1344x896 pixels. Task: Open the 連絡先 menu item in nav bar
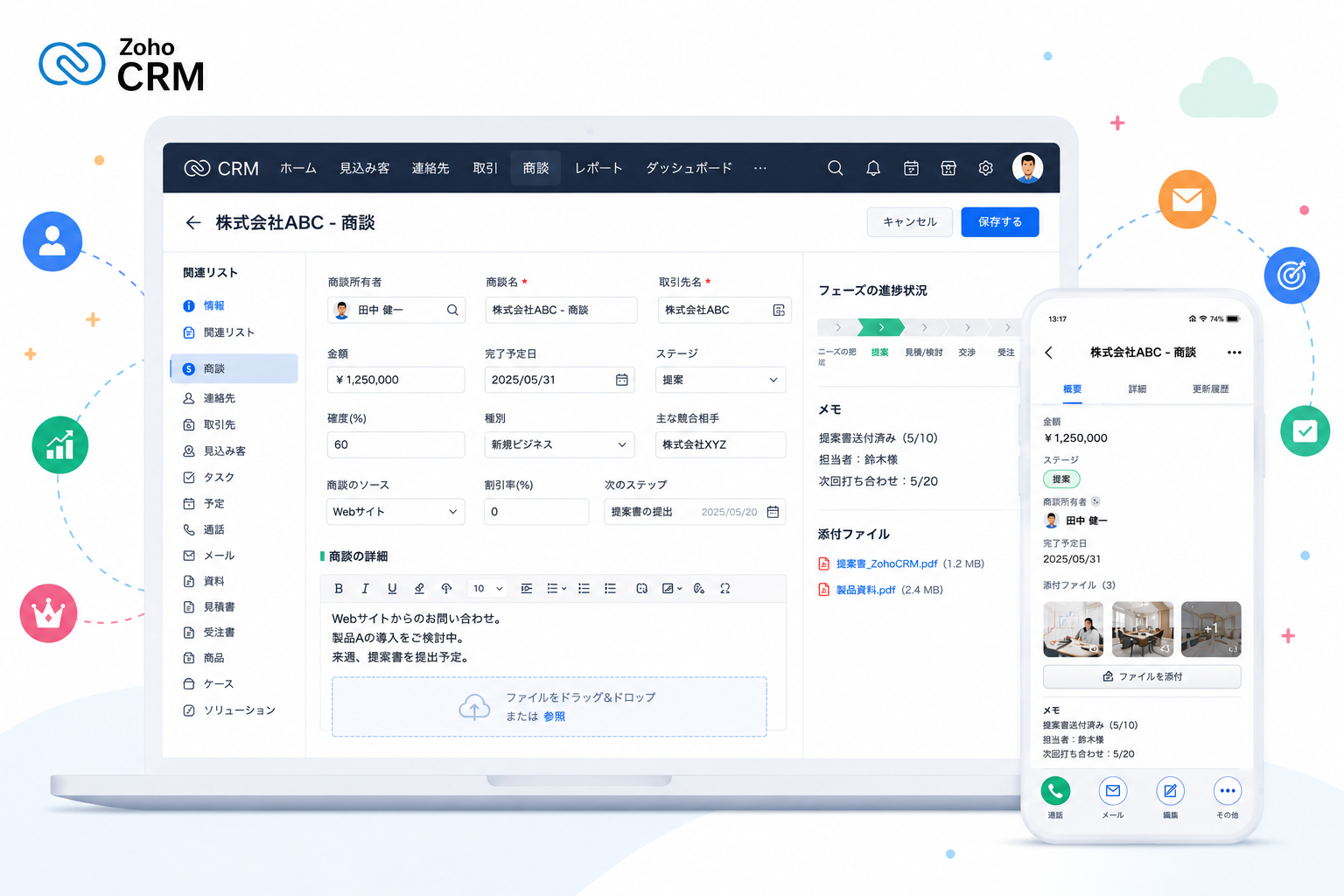tap(430, 168)
